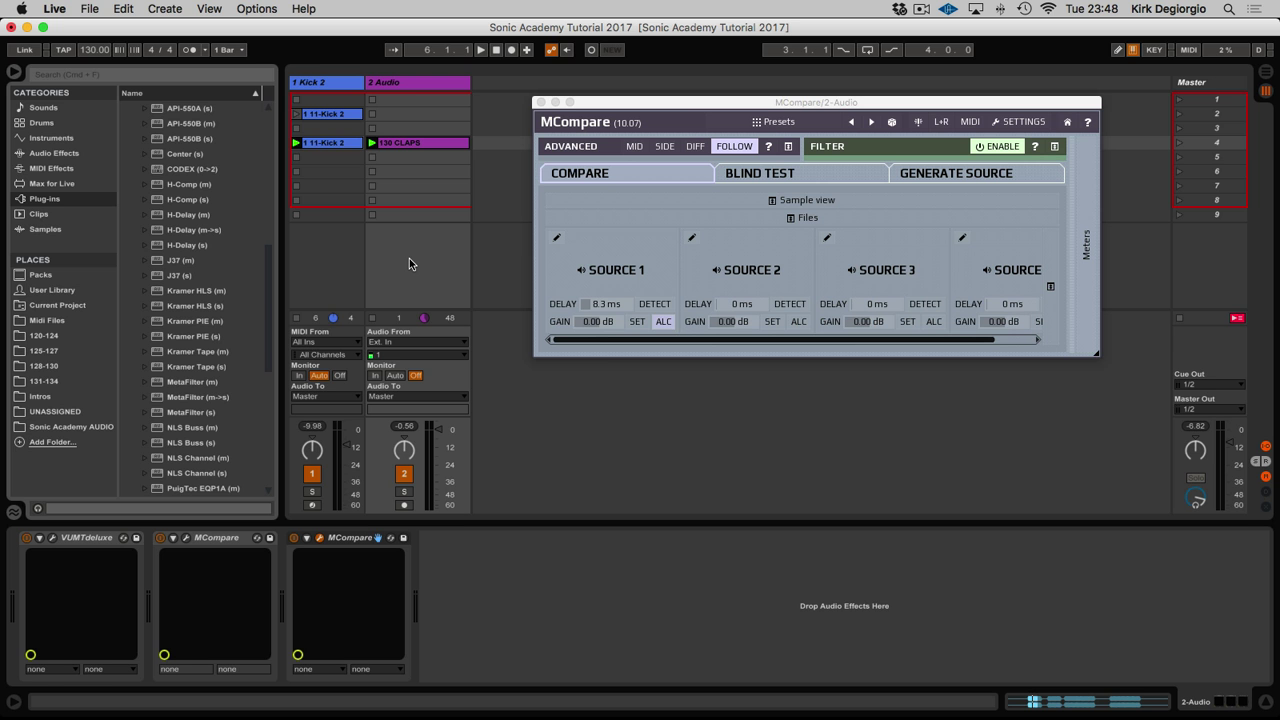
Task: Toggle ALC for Source 1
Action: (663, 322)
